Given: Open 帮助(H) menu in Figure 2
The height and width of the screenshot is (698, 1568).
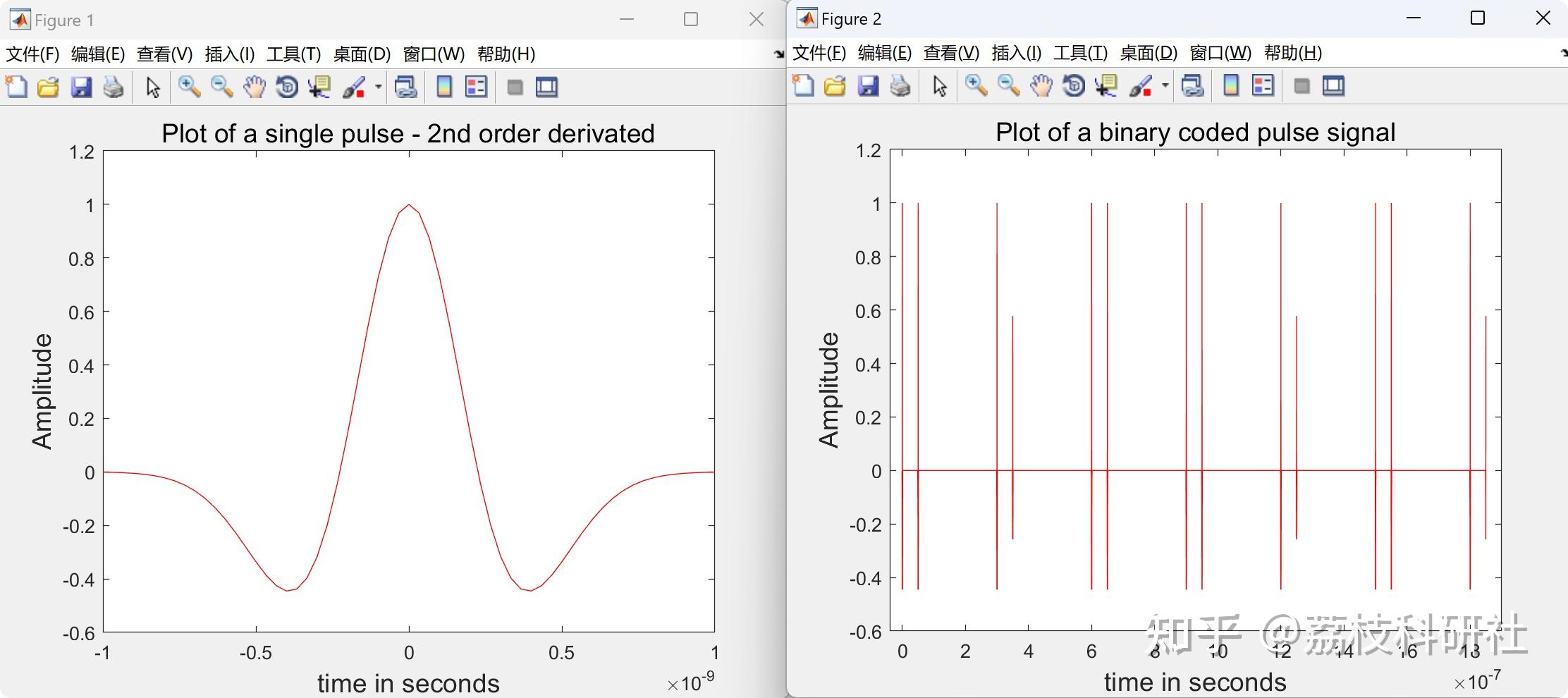Looking at the screenshot, I should (1293, 52).
